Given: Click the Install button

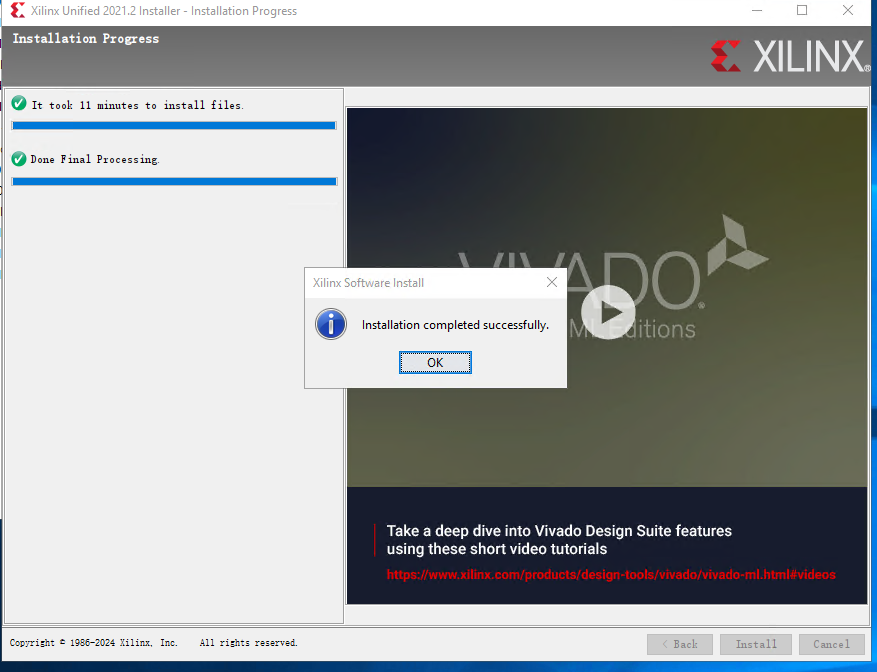Looking at the screenshot, I should tap(756, 644).
